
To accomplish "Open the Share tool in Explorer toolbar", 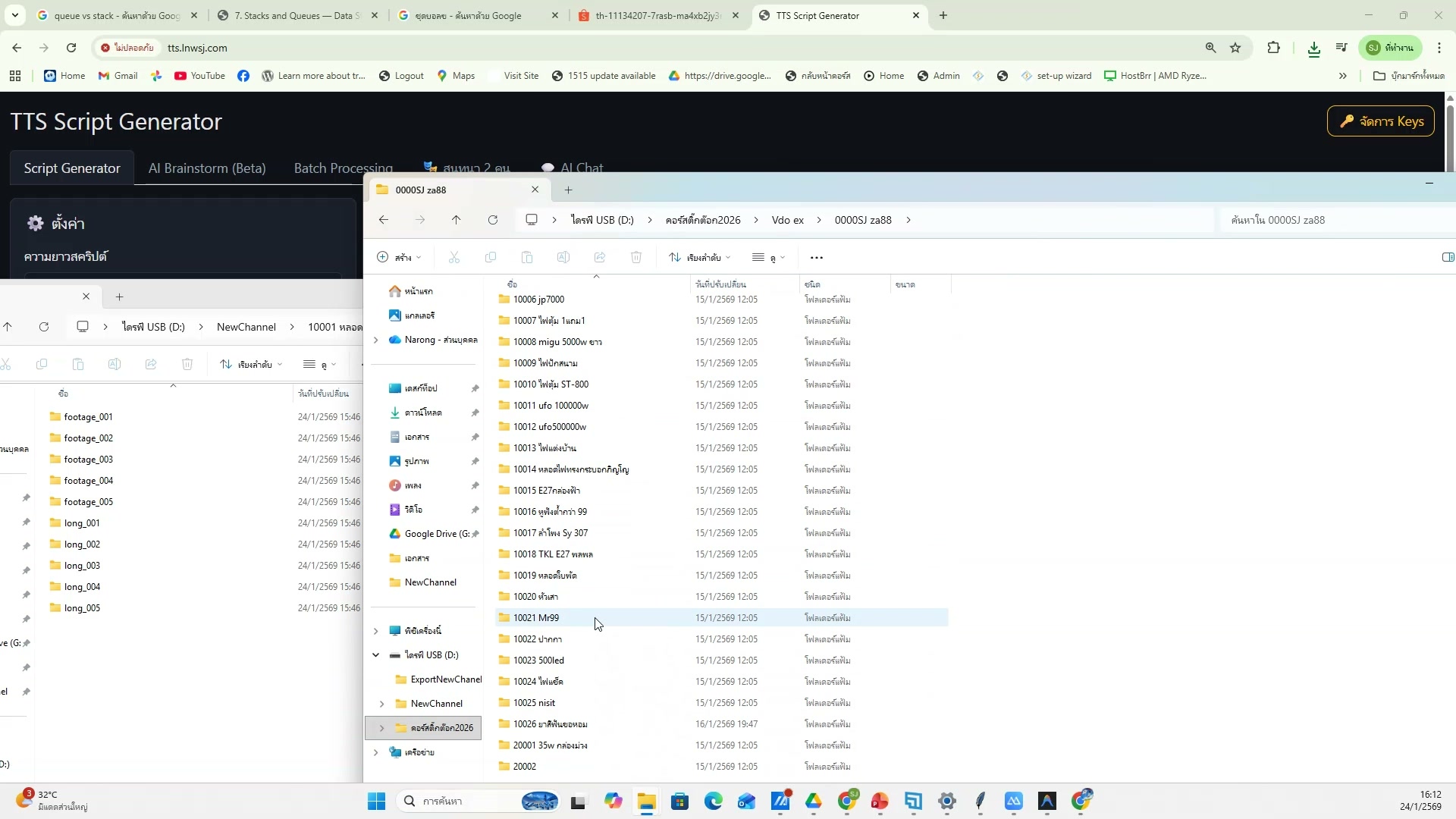I will click(x=600, y=257).
